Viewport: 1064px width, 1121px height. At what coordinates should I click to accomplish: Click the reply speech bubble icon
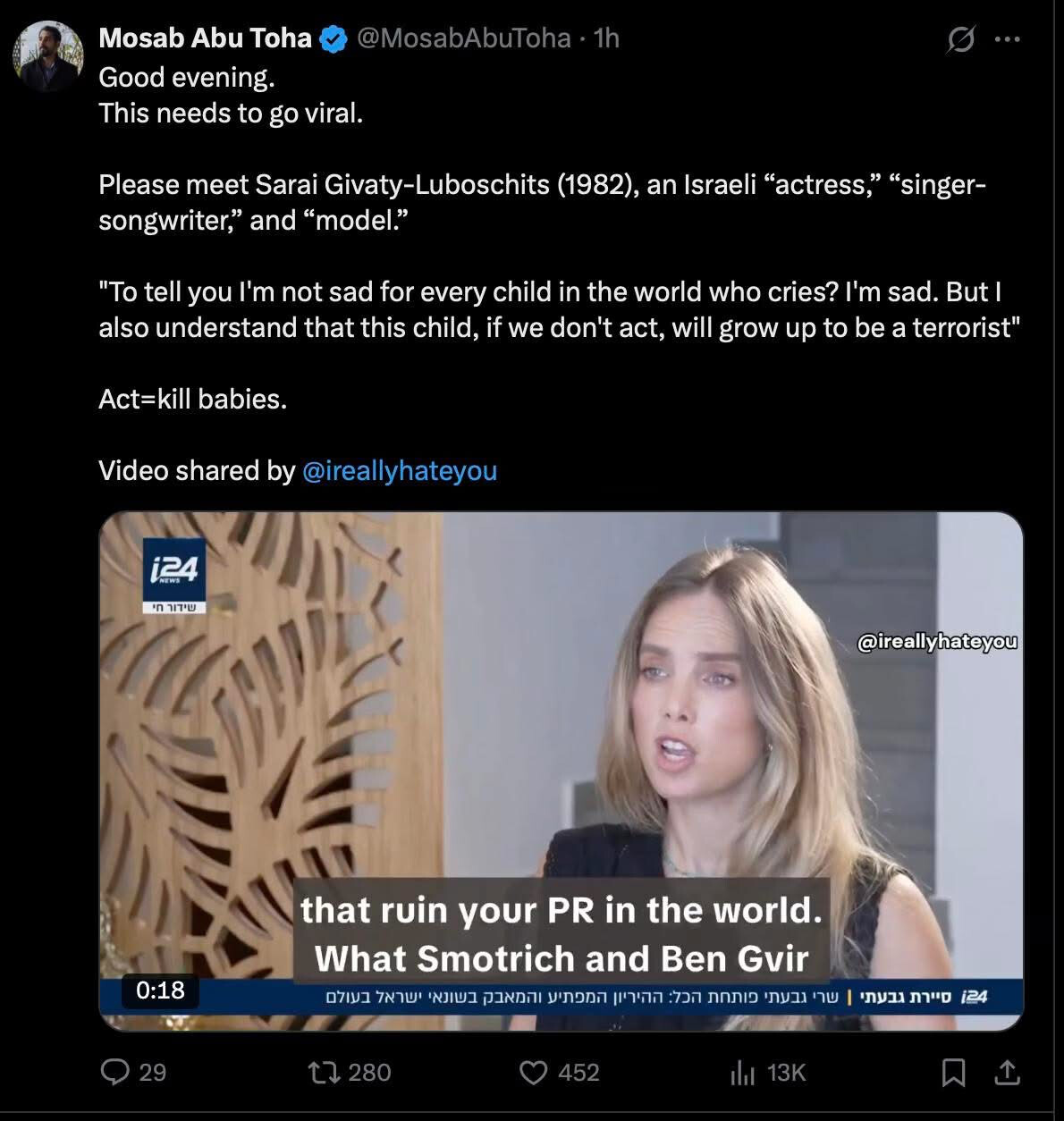coord(115,1071)
